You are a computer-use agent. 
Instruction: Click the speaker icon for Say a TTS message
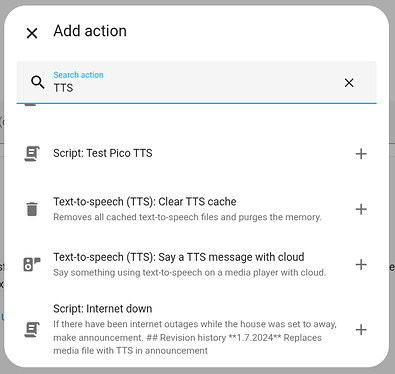[x=32, y=264]
